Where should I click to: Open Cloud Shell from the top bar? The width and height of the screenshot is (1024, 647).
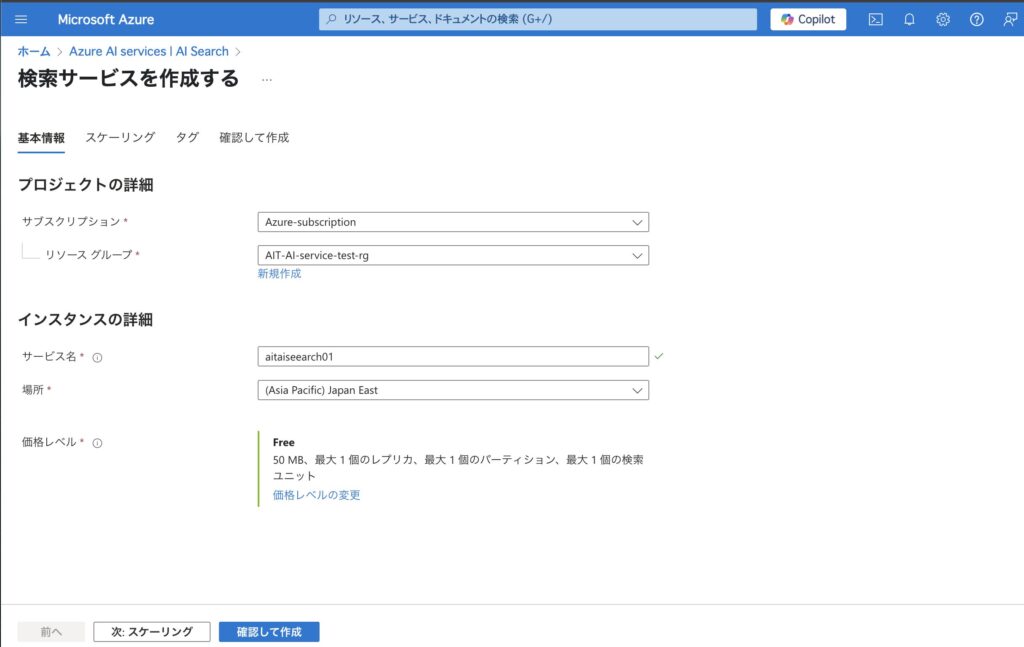[x=876, y=20]
